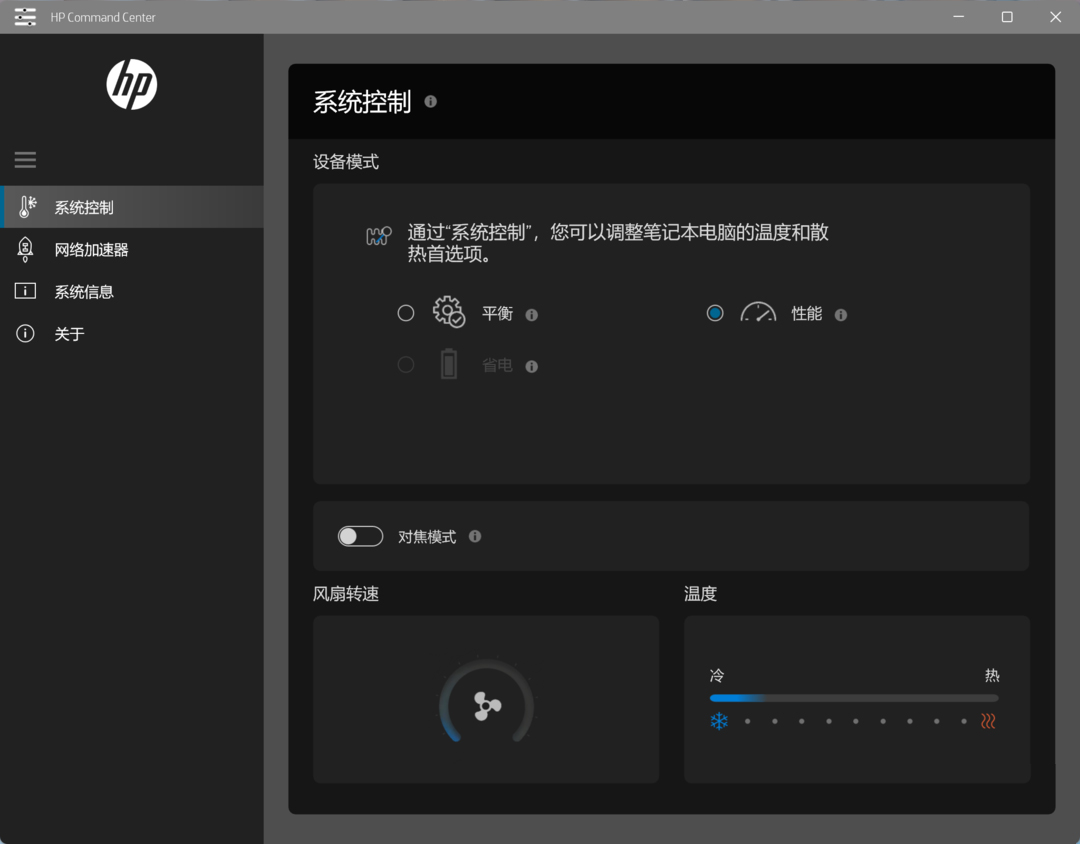This screenshot has height=844, width=1080.
Task: Click the HP logo in sidebar
Action: click(x=132, y=84)
